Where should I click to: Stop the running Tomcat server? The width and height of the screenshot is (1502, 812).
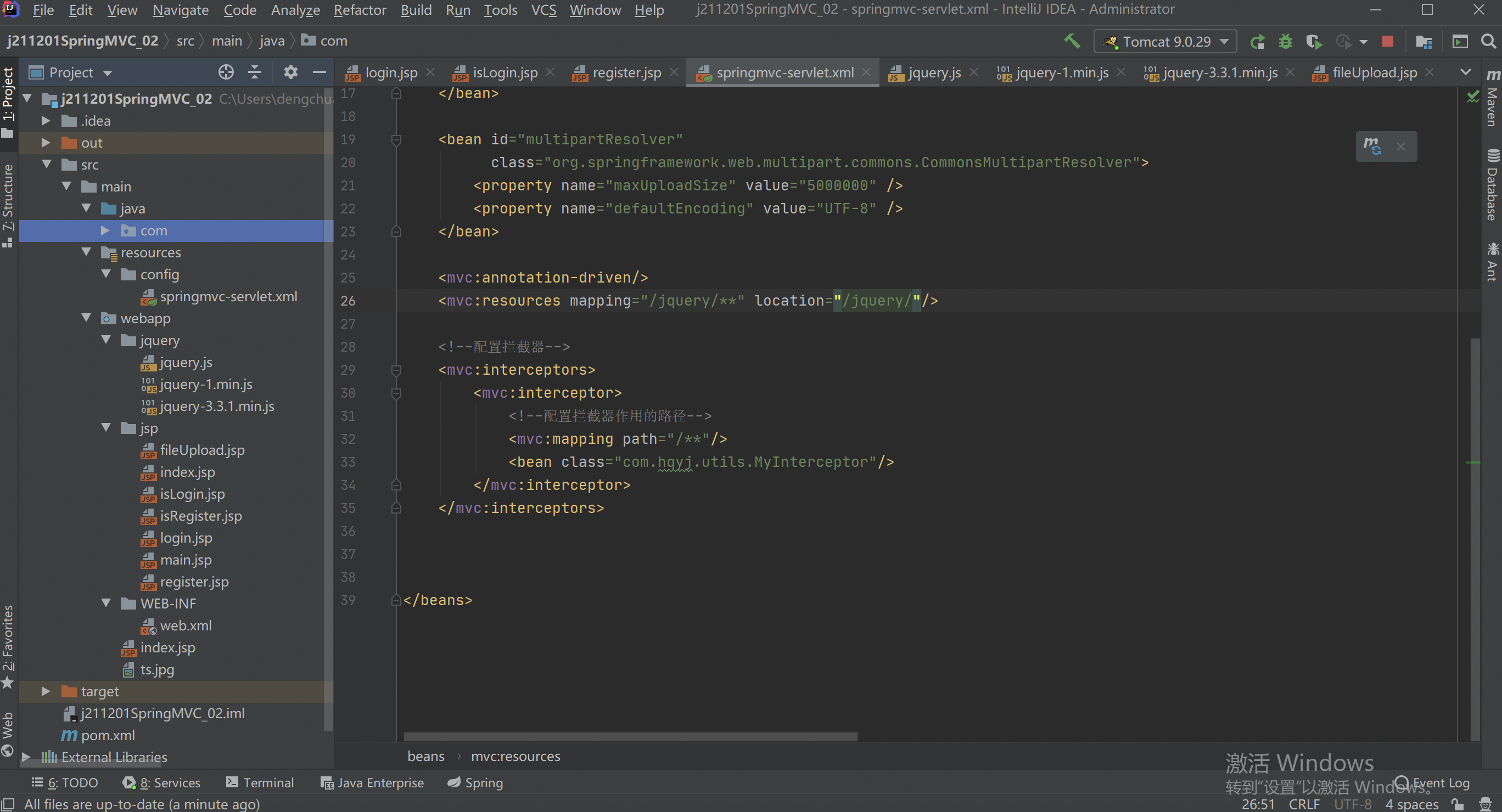[x=1388, y=41]
